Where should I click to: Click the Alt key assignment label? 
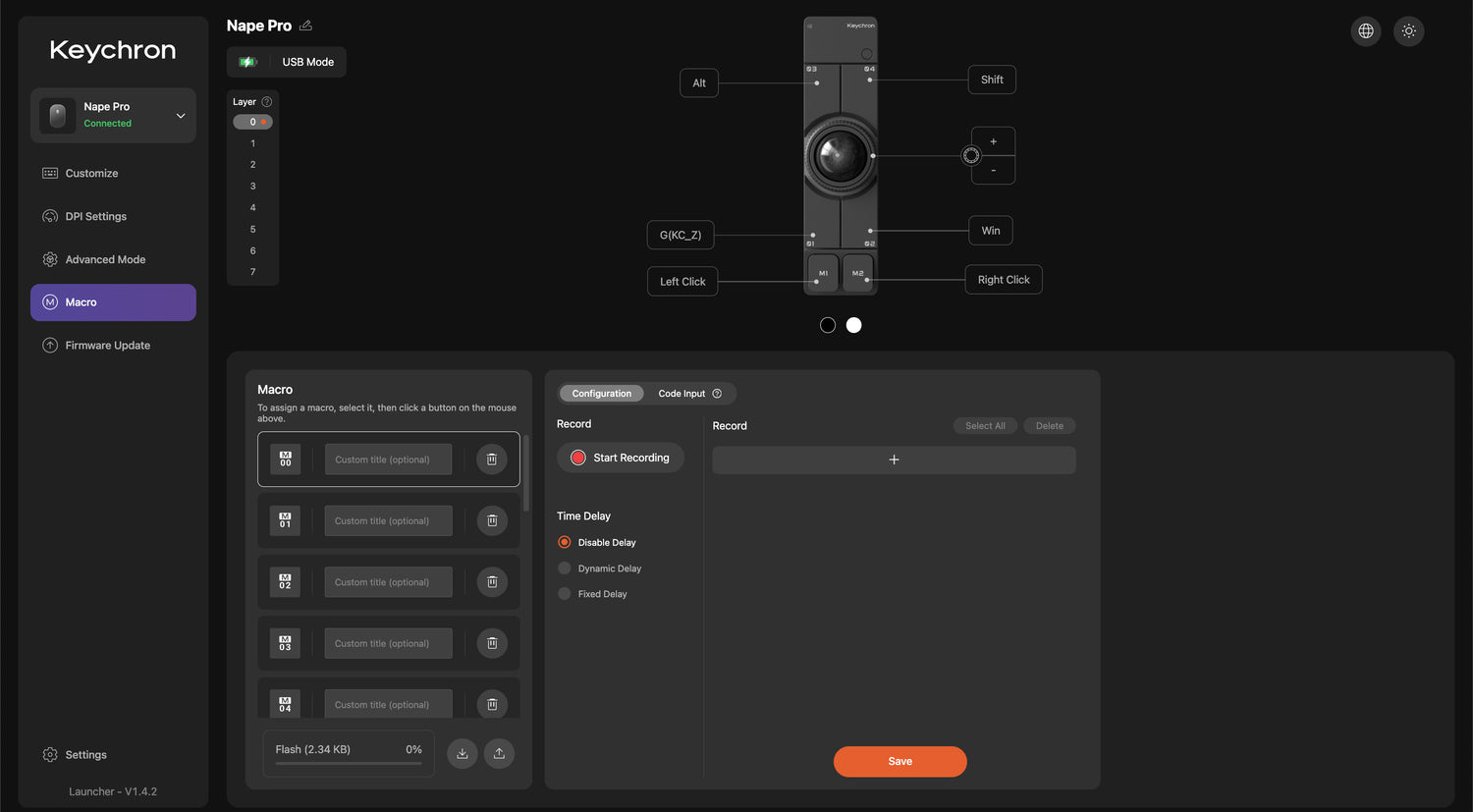coord(699,83)
